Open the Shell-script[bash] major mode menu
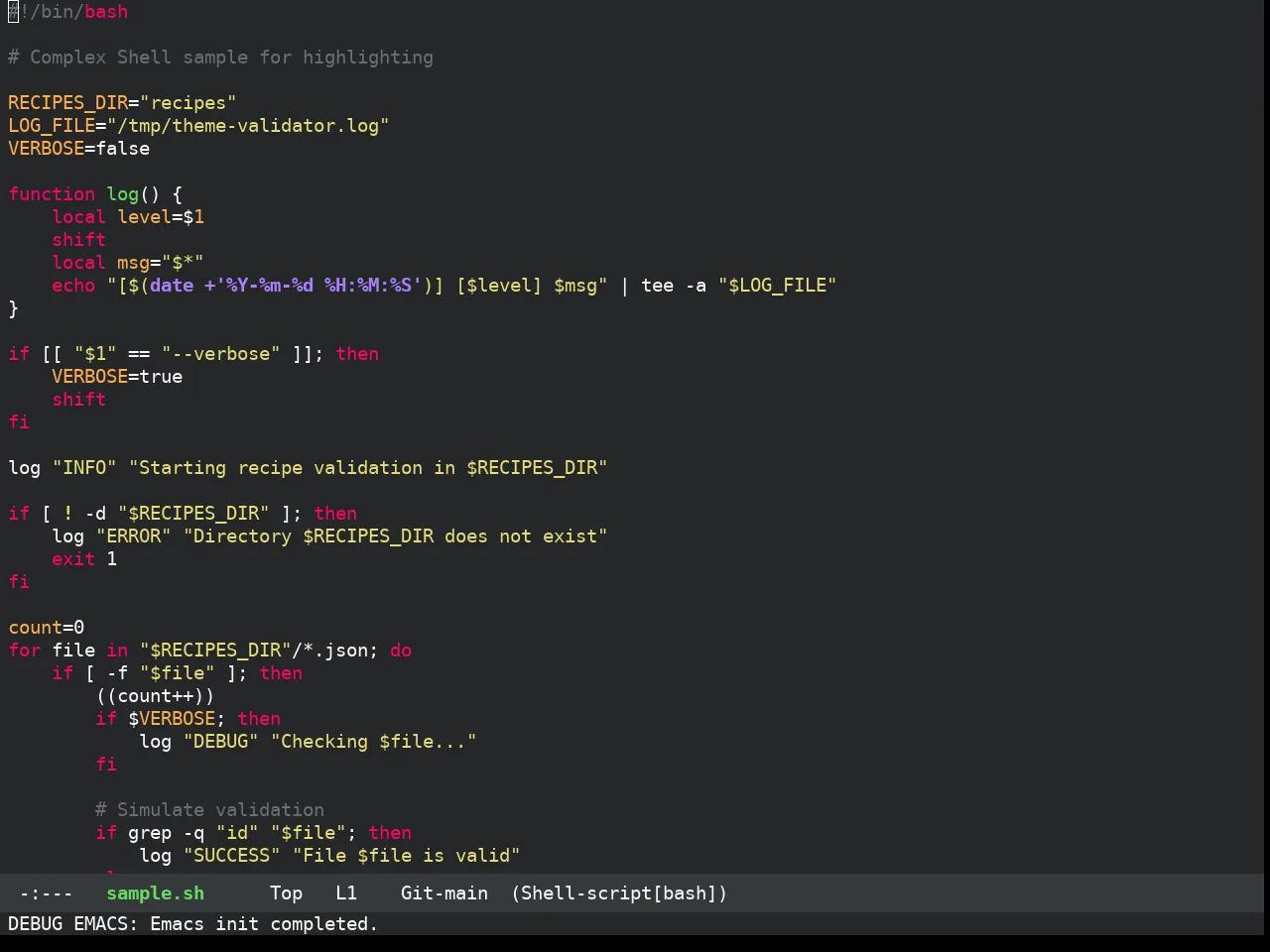Image resolution: width=1270 pixels, height=952 pixels. [x=619, y=893]
